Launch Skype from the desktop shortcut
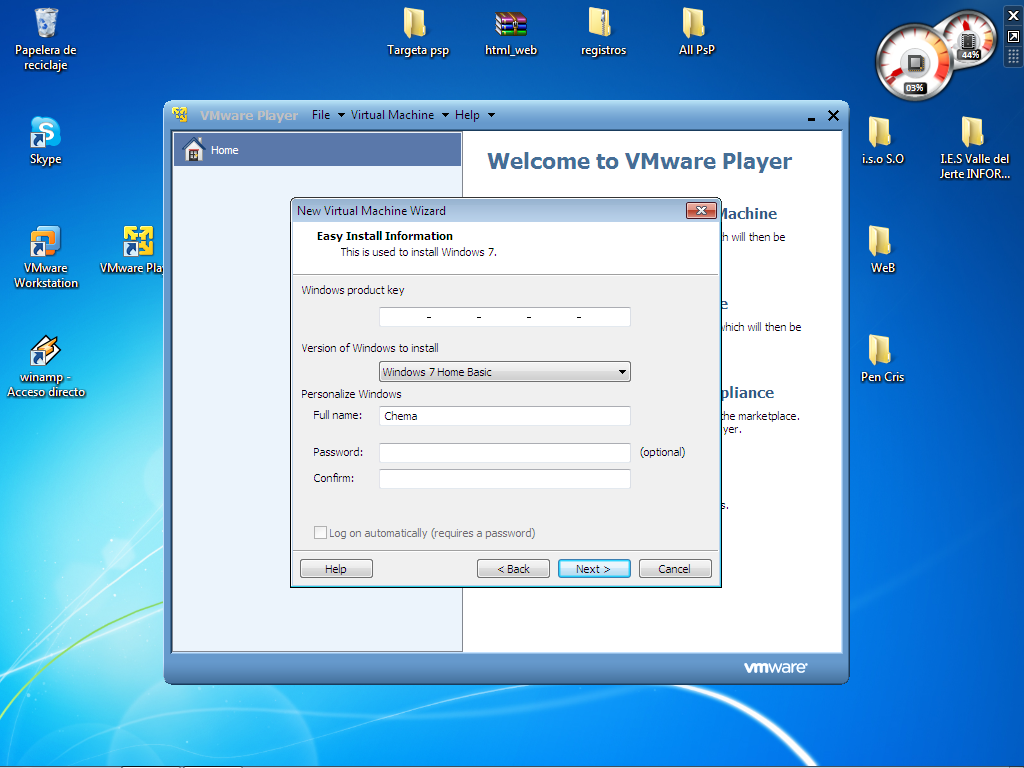 click(45, 132)
